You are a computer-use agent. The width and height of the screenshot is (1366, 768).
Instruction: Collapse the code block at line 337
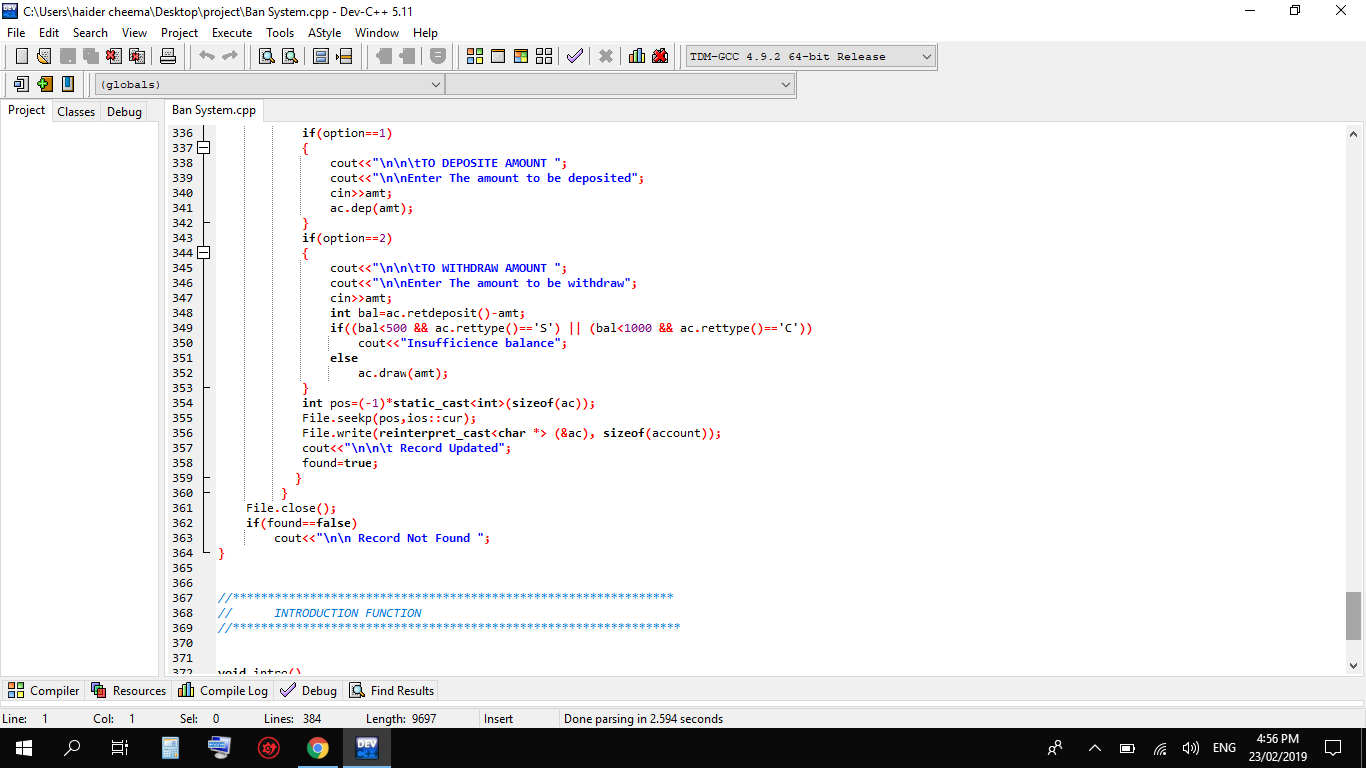click(204, 148)
